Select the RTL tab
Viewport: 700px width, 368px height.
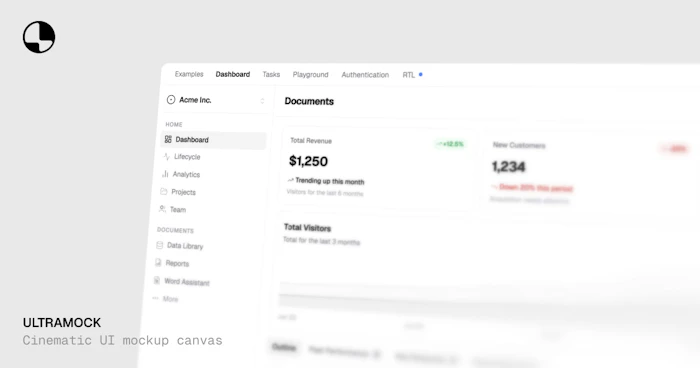point(408,75)
